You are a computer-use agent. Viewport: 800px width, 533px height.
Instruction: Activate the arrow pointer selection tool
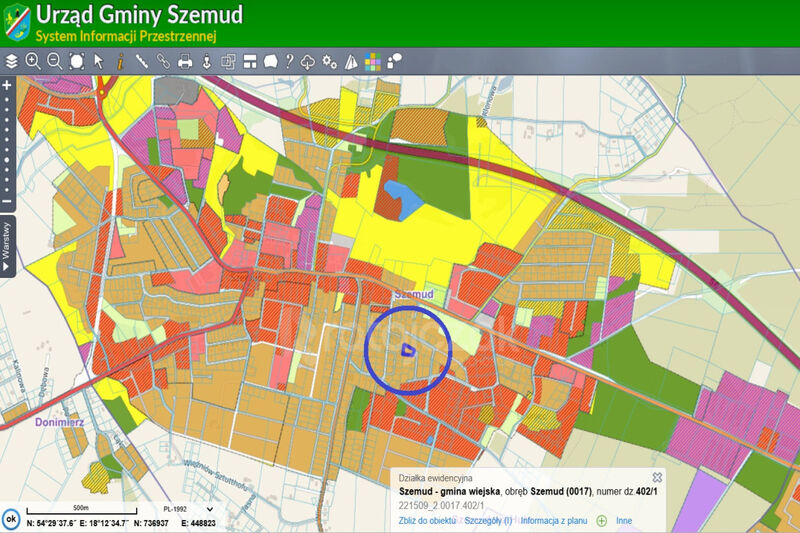99,61
